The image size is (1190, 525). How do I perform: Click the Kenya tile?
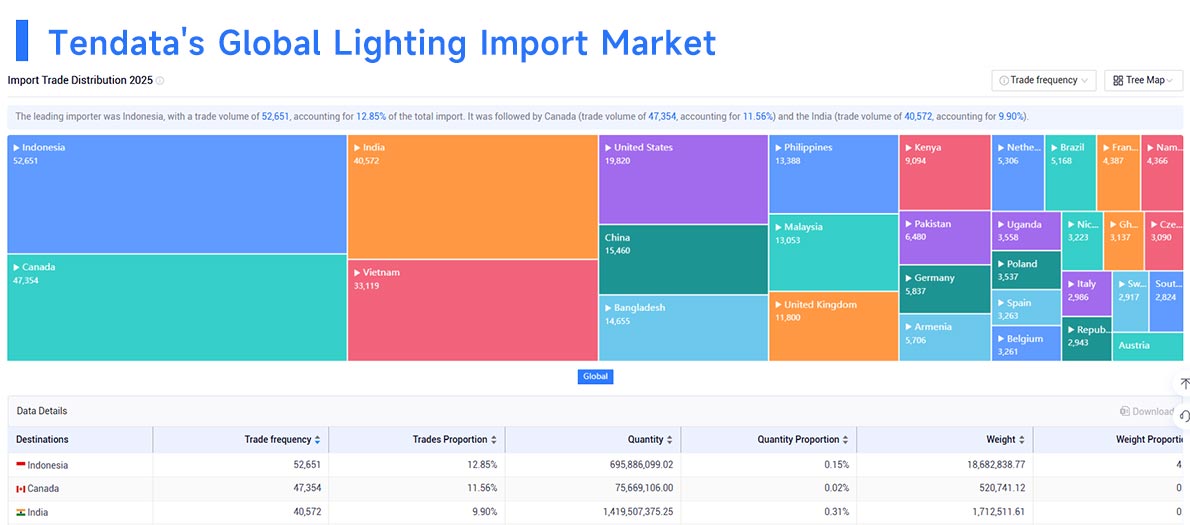click(945, 173)
